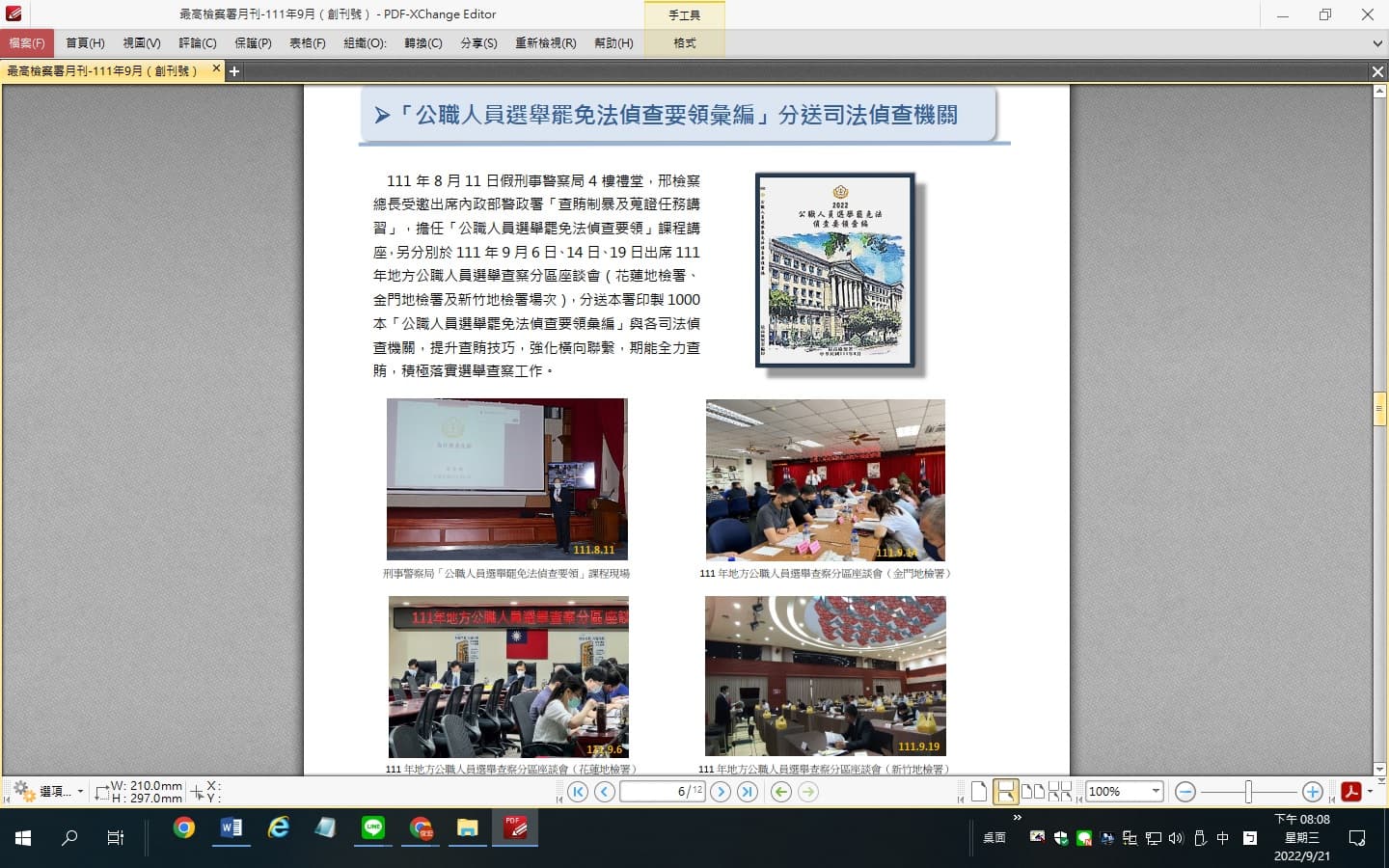This screenshot has height=868, width=1389.
Task: Expand the ribbon with the chevron arrow
Action: pyautogui.click(x=1377, y=43)
